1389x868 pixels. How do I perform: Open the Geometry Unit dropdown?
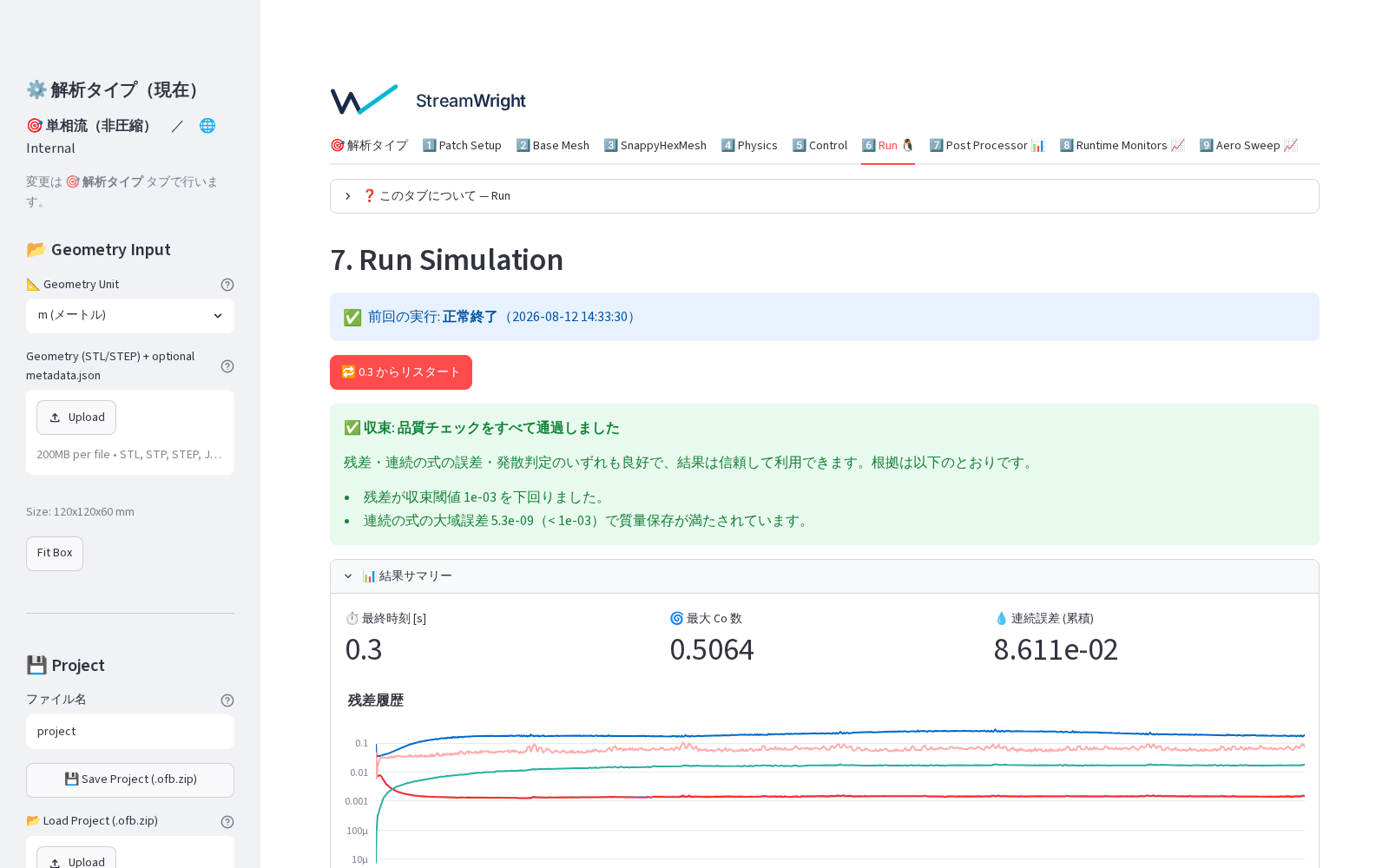(130, 316)
